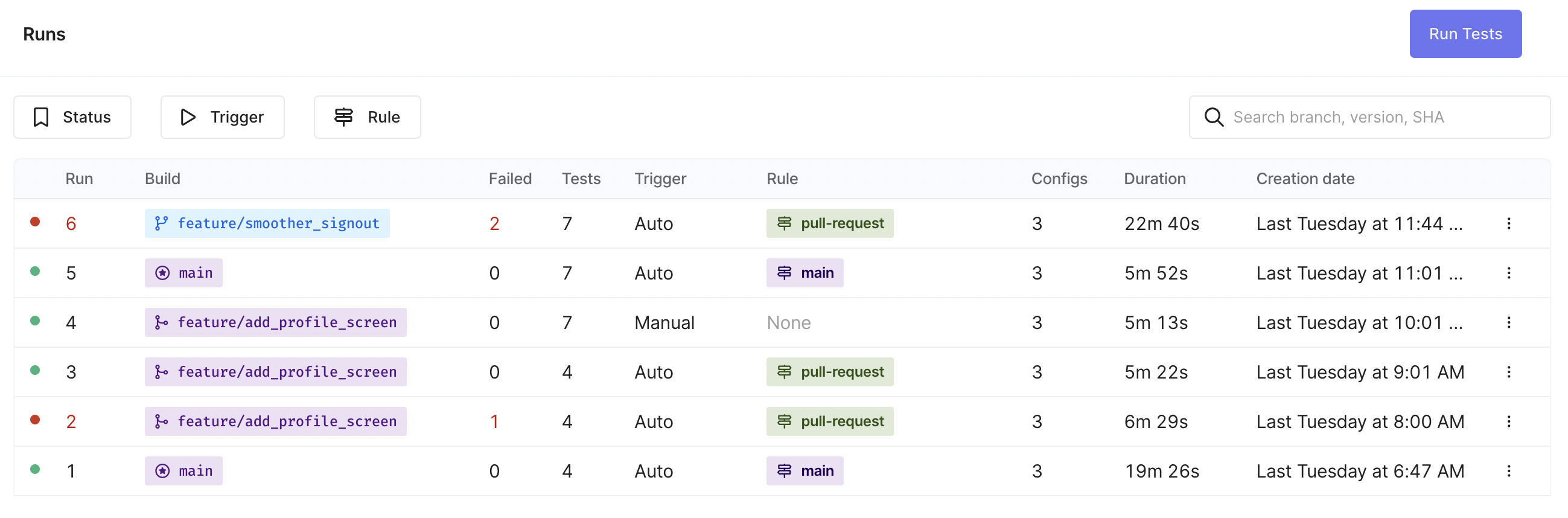Click the green status dot of run 5
This screenshot has height=518, width=1568.
[x=35, y=272]
